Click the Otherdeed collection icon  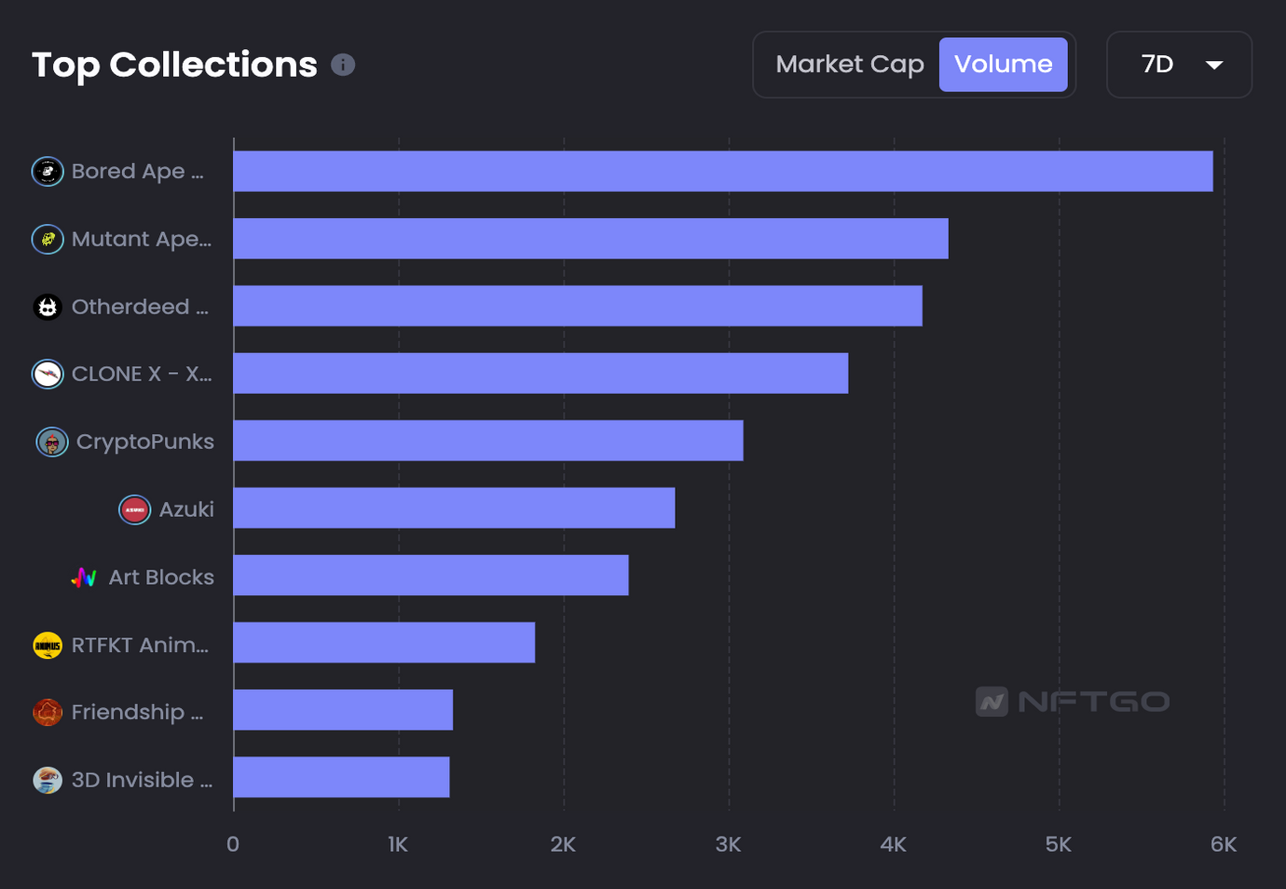[x=47, y=307]
